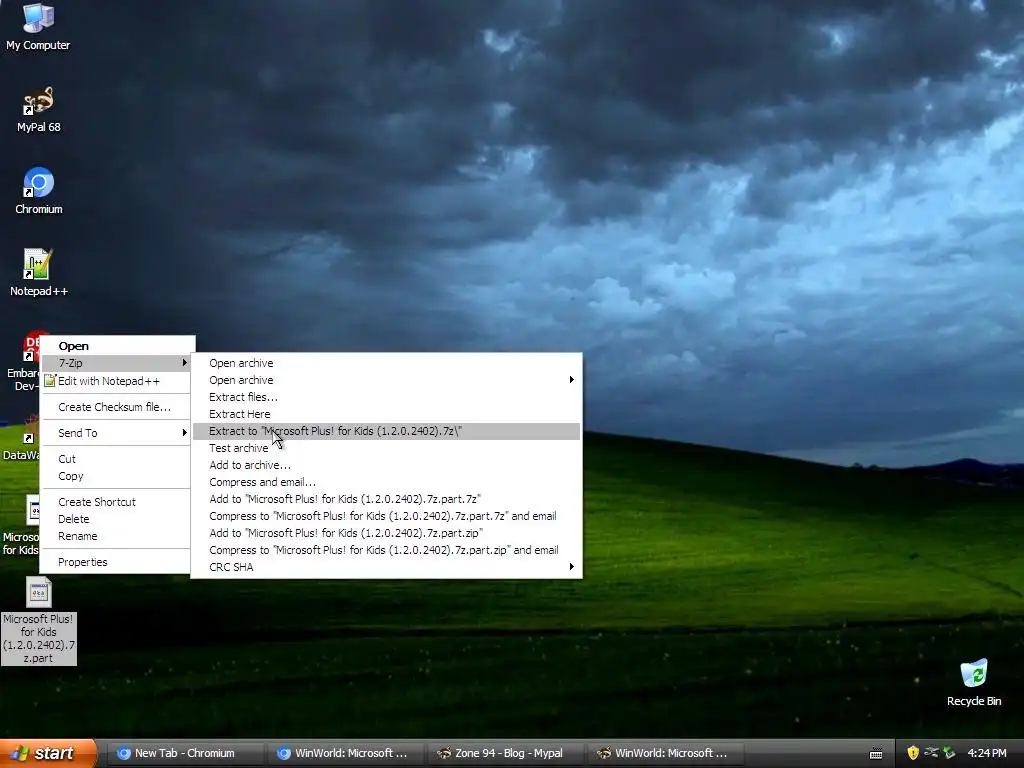1024x768 pixels.
Task: Expand the Open archive submenu with arrow
Action: click(387, 380)
